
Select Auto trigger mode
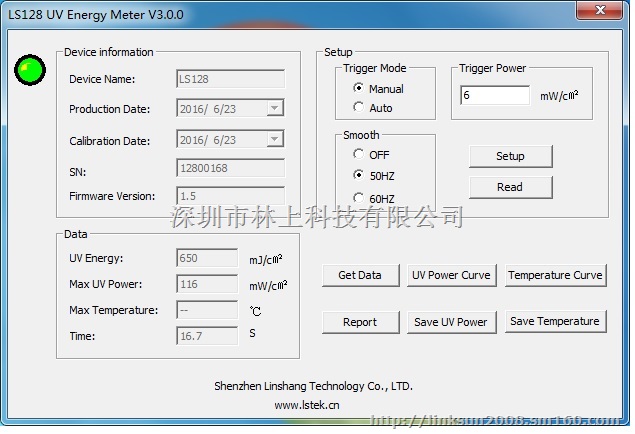pyautogui.click(x=359, y=108)
